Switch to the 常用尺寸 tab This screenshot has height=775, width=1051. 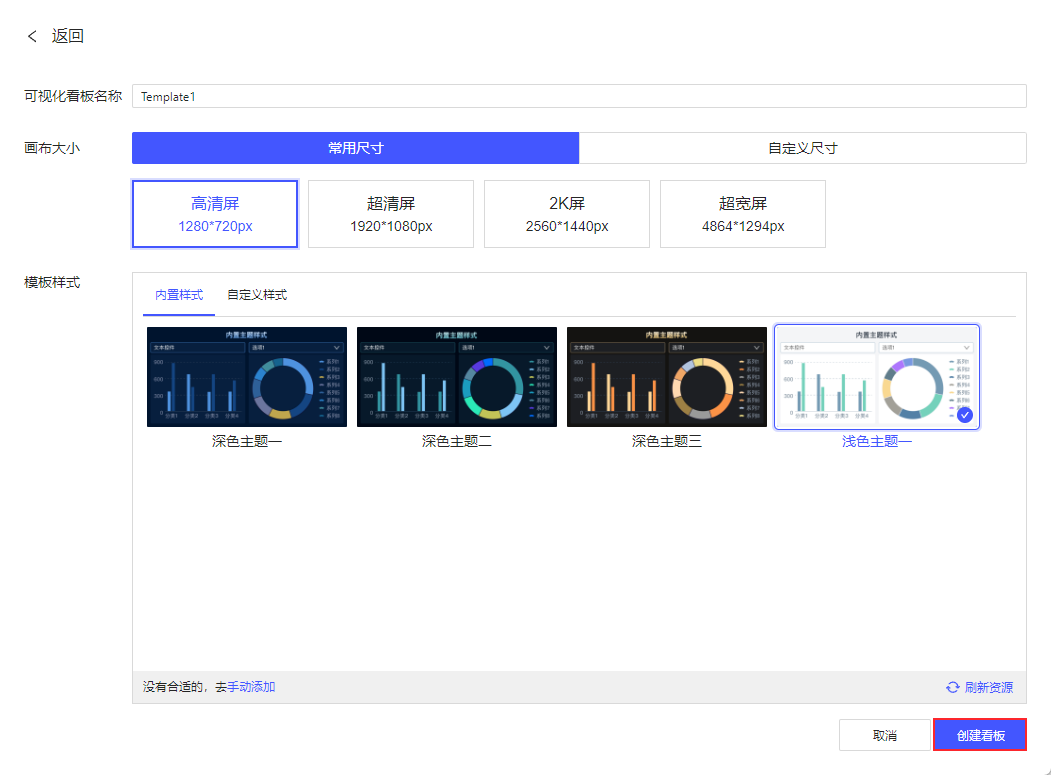(x=355, y=147)
